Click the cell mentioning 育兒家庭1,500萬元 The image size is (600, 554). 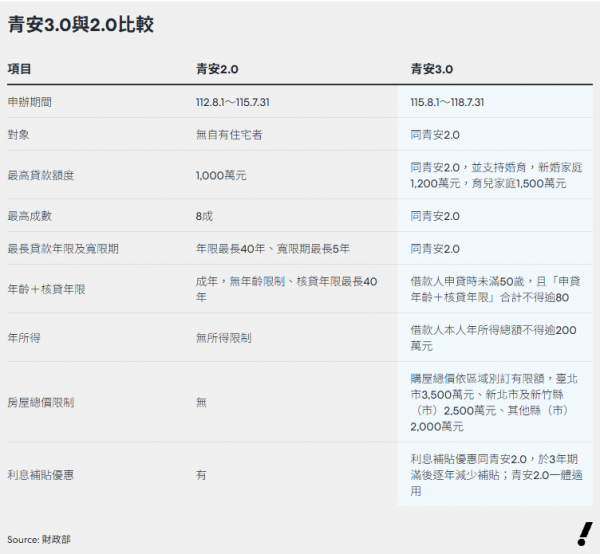496,175
